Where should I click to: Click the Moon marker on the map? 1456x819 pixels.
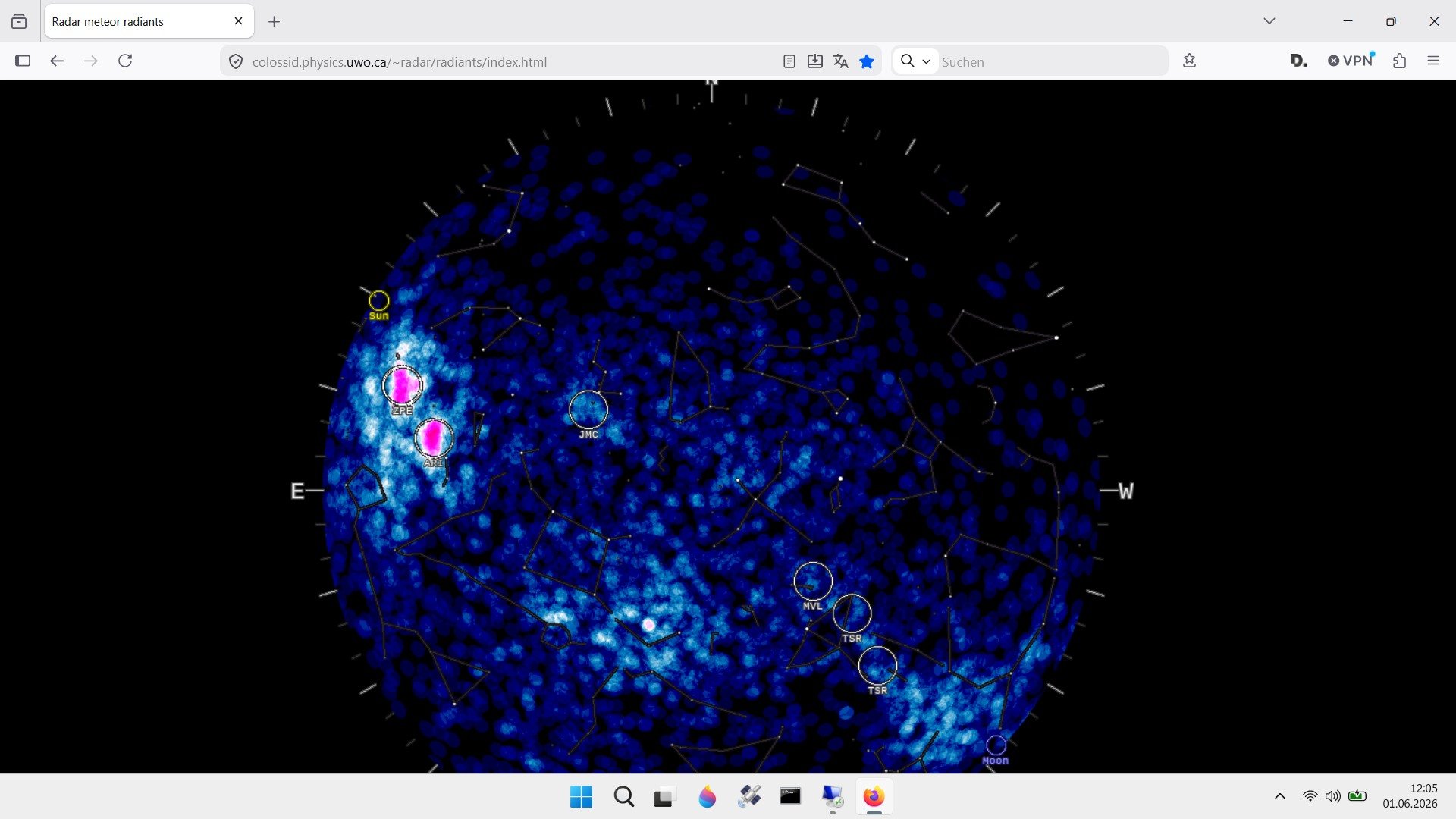tap(996, 745)
